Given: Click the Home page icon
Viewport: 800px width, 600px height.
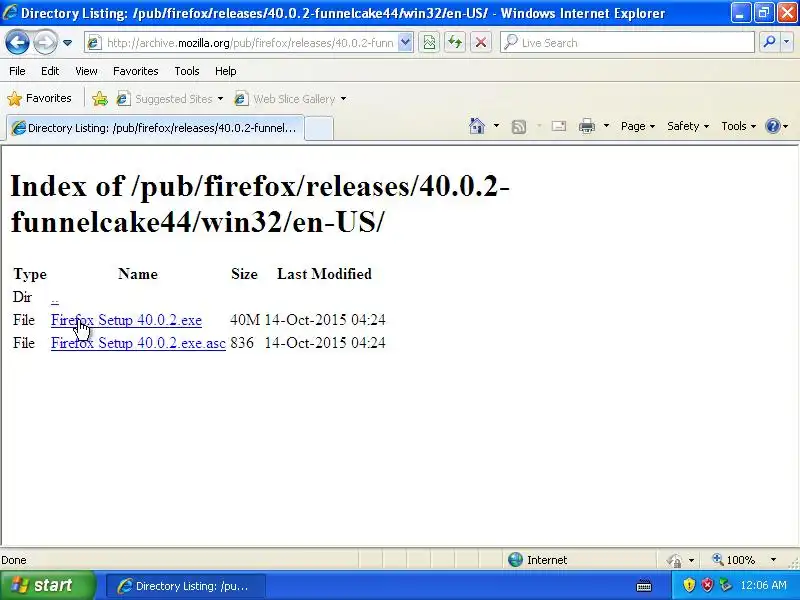Looking at the screenshot, I should 477,126.
